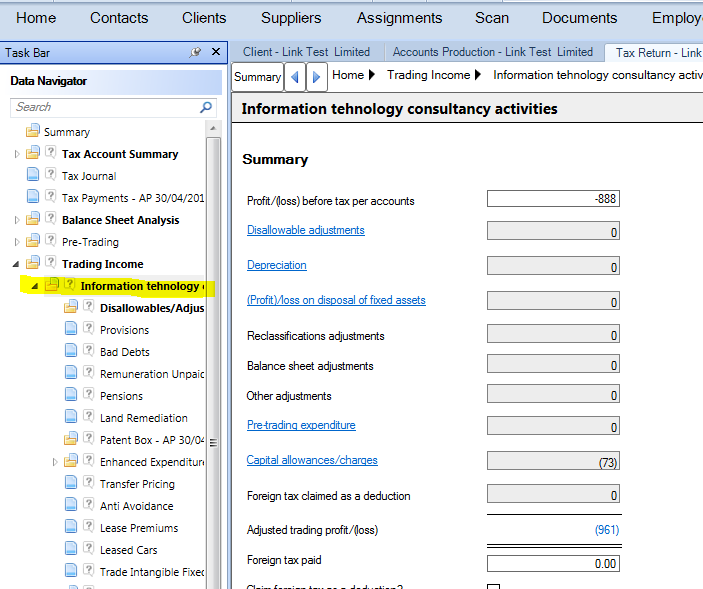The image size is (703, 589).
Task: Click the Balance Sheet Analysis folder icon
Action: pyautogui.click(x=32, y=218)
